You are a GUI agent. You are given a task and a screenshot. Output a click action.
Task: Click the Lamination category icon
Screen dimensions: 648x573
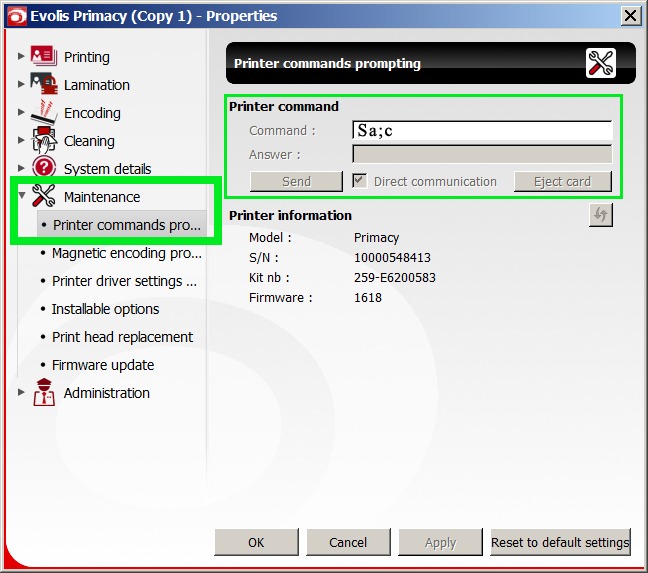(x=43, y=85)
